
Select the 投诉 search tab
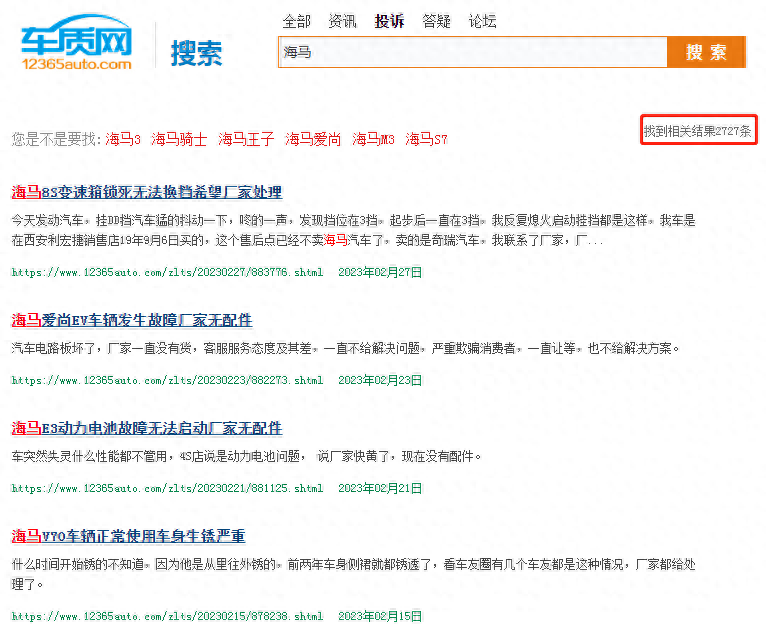(x=389, y=21)
